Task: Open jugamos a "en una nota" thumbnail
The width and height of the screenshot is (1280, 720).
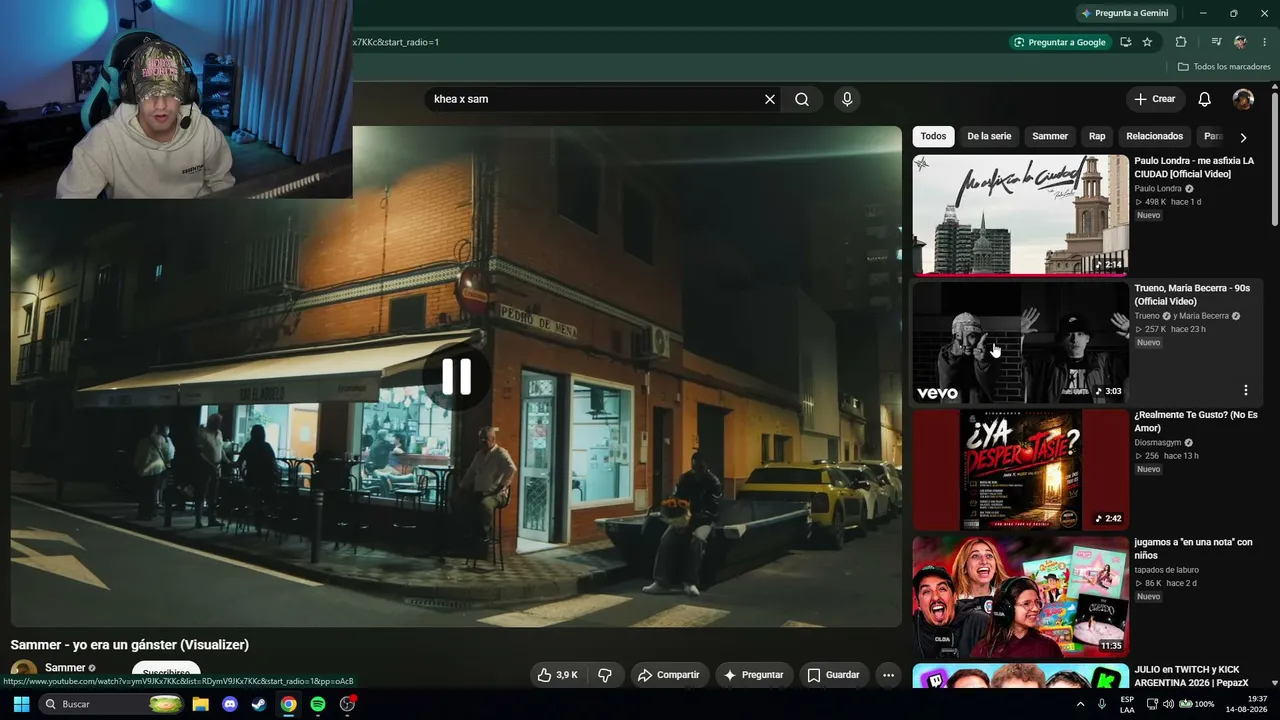Action: (x=1020, y=596)
